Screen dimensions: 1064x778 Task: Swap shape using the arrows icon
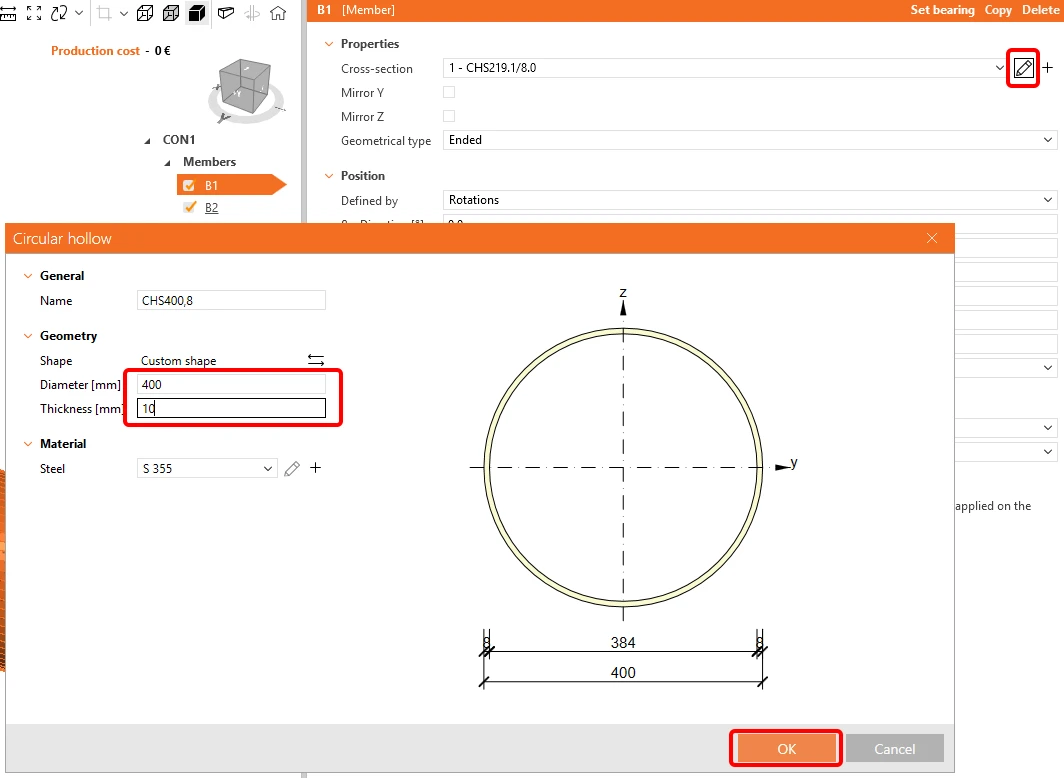[x=316, y=360]
